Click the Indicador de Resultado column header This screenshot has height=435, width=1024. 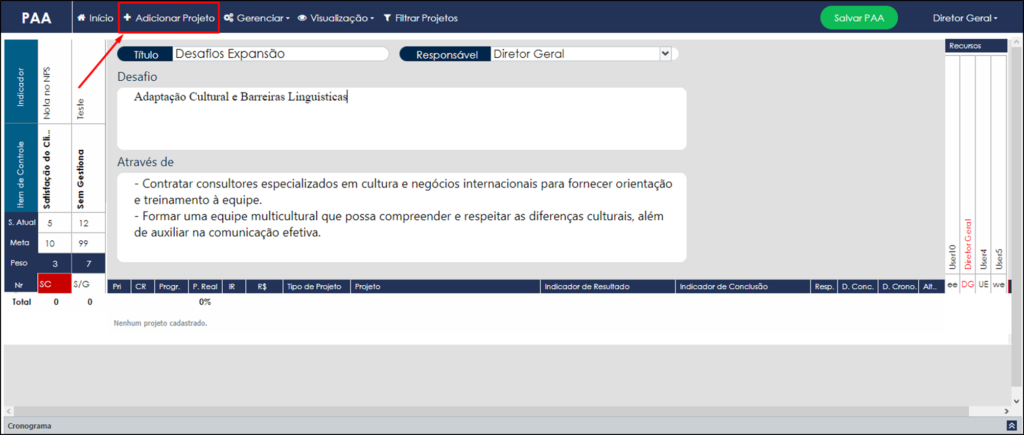click(607, 286)
